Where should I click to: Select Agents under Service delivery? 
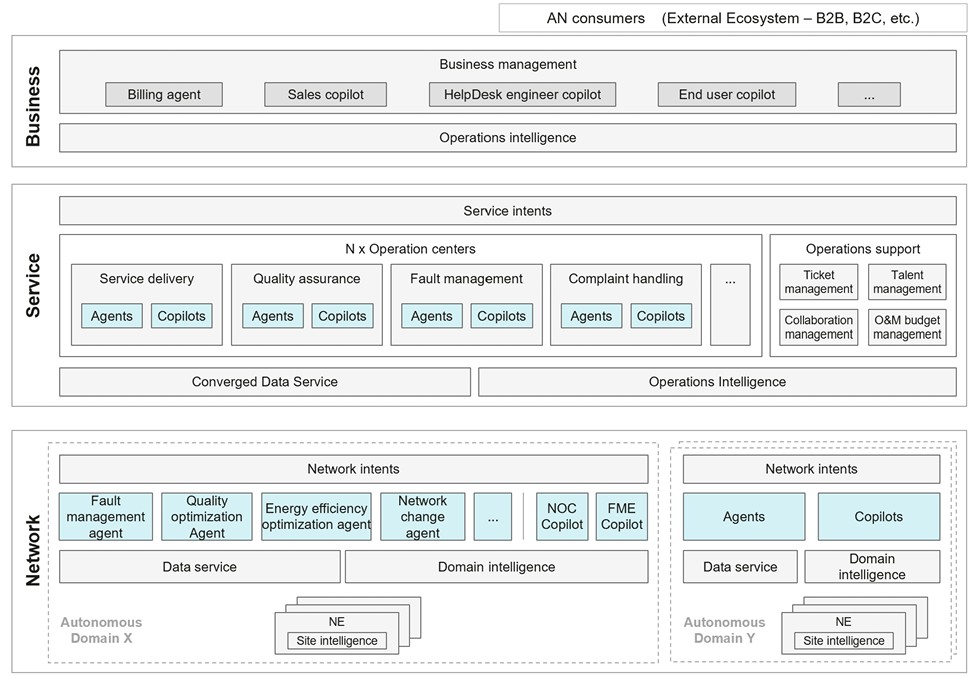112,316
